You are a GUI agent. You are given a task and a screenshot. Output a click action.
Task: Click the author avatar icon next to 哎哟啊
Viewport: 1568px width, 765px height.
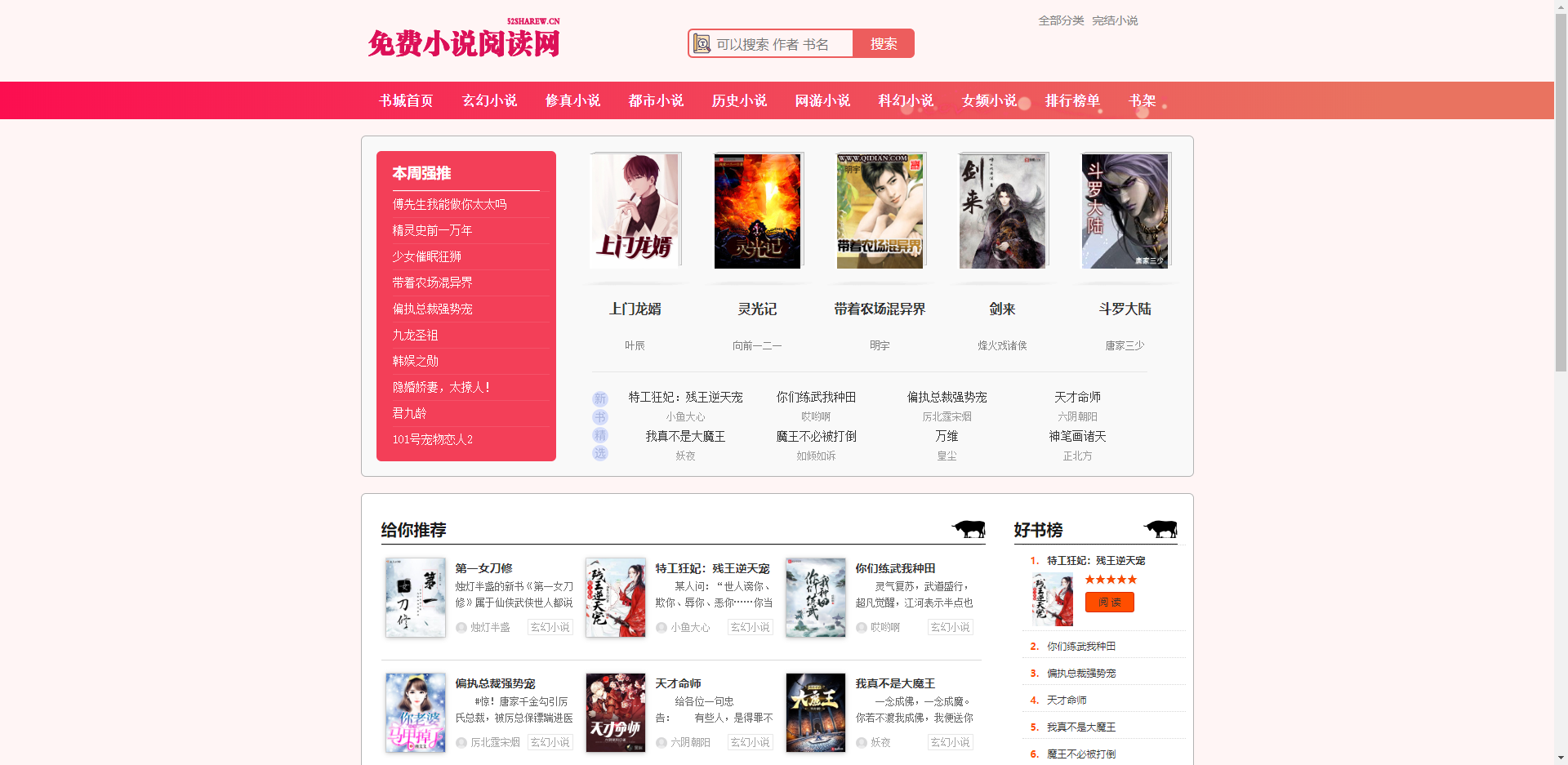point(862,628)
